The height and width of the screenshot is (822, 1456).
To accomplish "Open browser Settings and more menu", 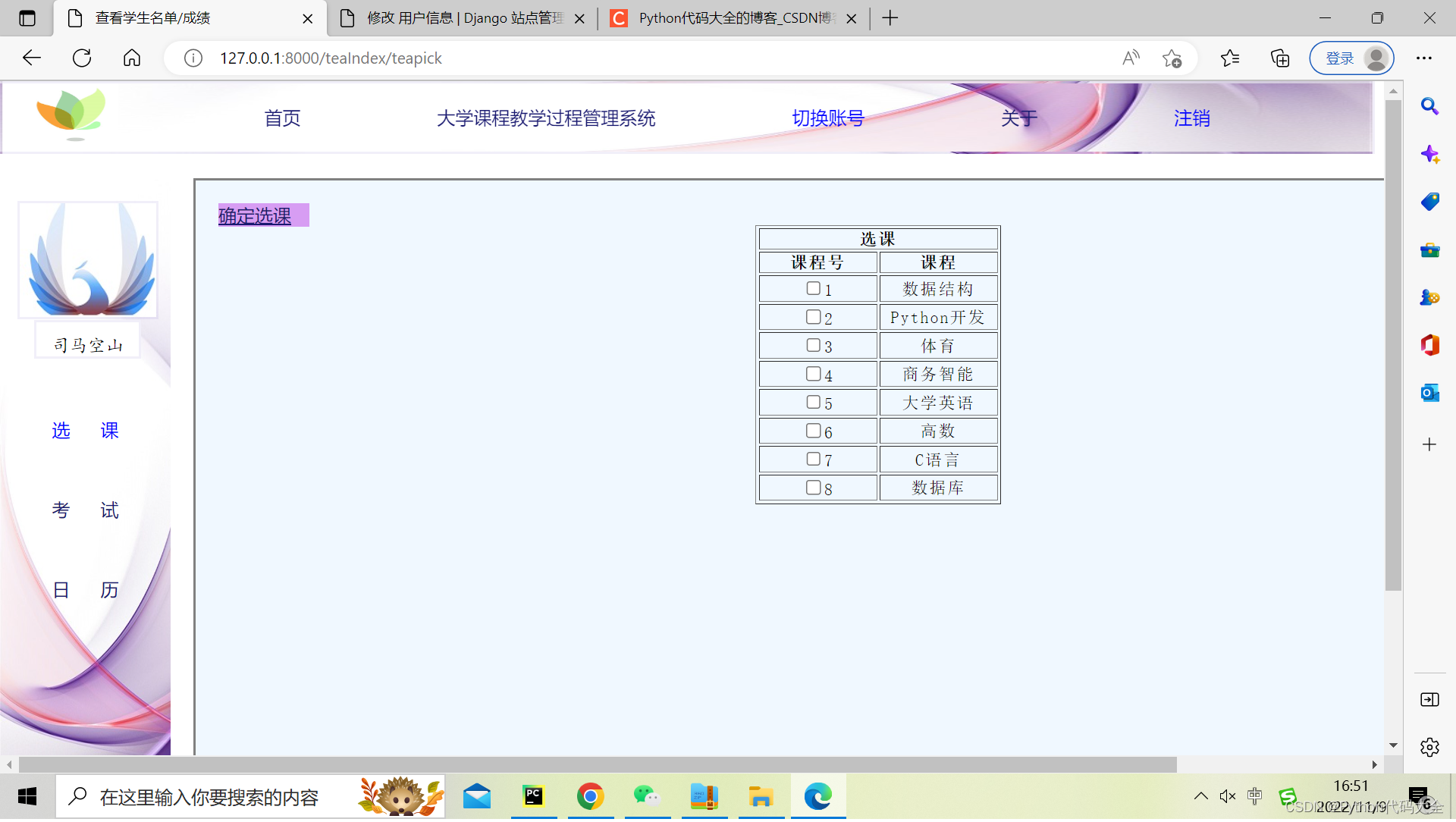I will point(1424,58).
